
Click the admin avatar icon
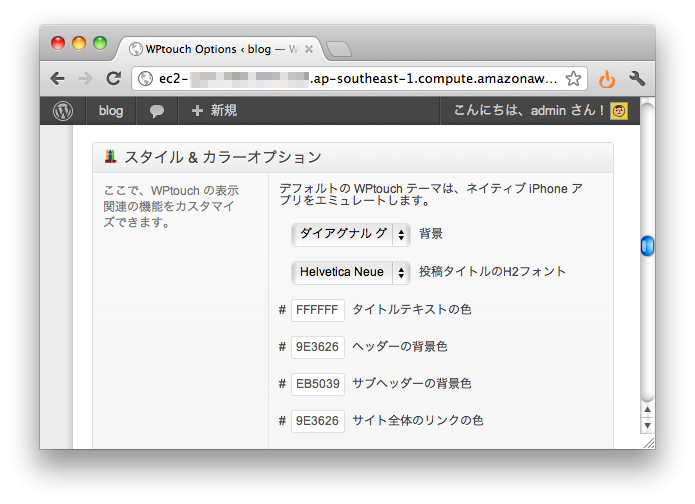click(x=619, y=111)
